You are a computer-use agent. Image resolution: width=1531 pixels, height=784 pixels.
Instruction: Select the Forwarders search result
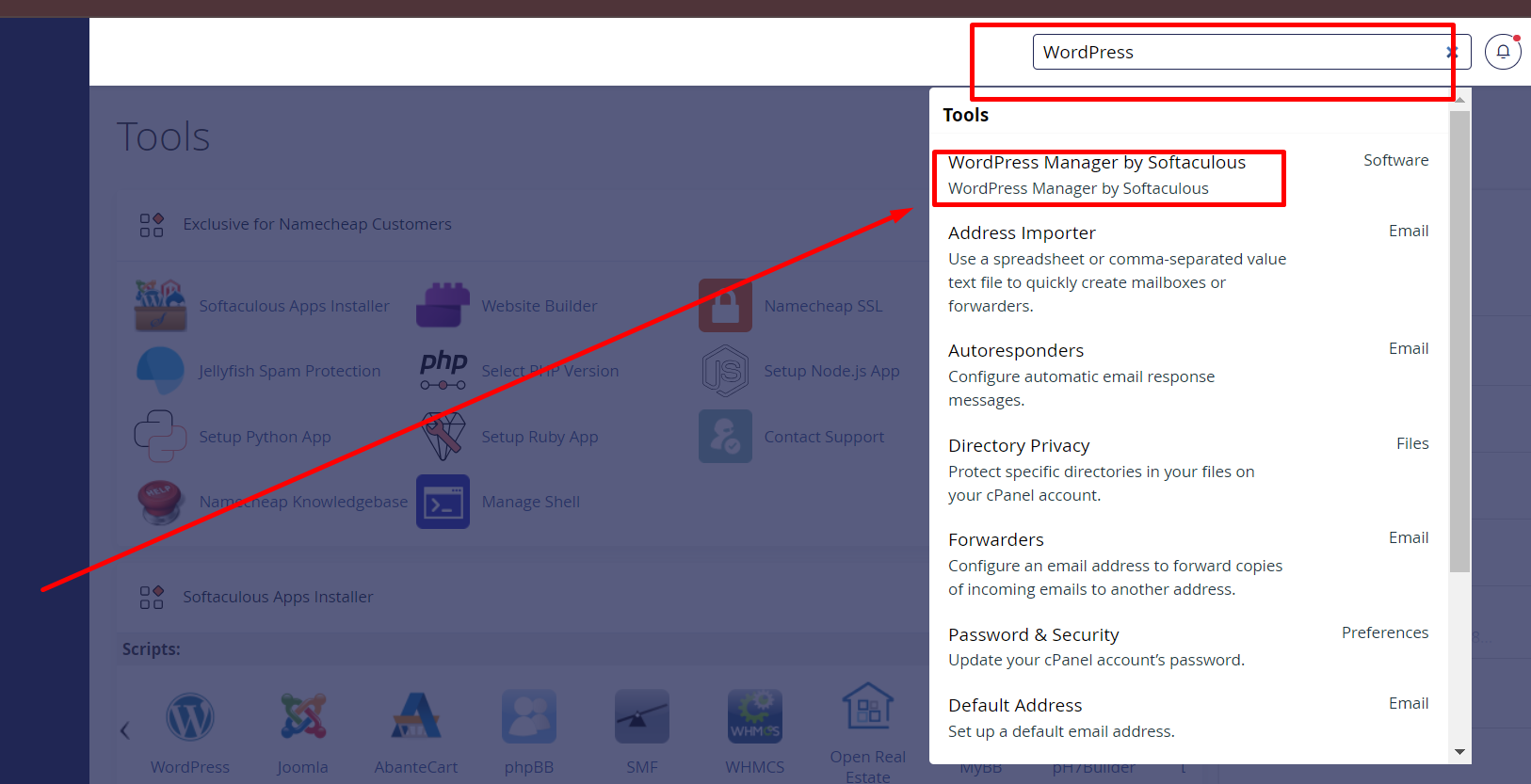coord(1188,564)
